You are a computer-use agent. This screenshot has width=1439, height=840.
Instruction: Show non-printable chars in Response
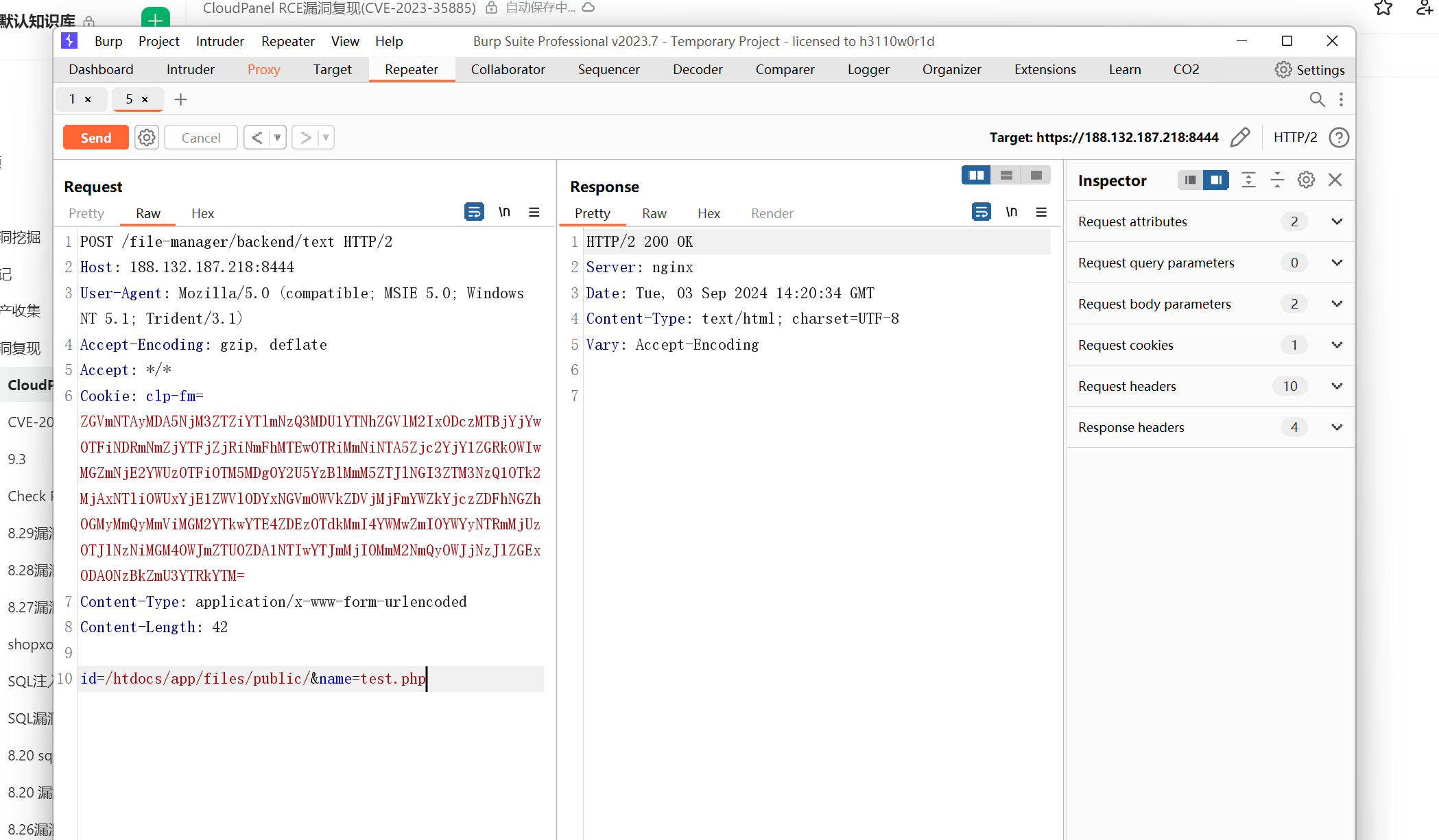coord(1011,212)
